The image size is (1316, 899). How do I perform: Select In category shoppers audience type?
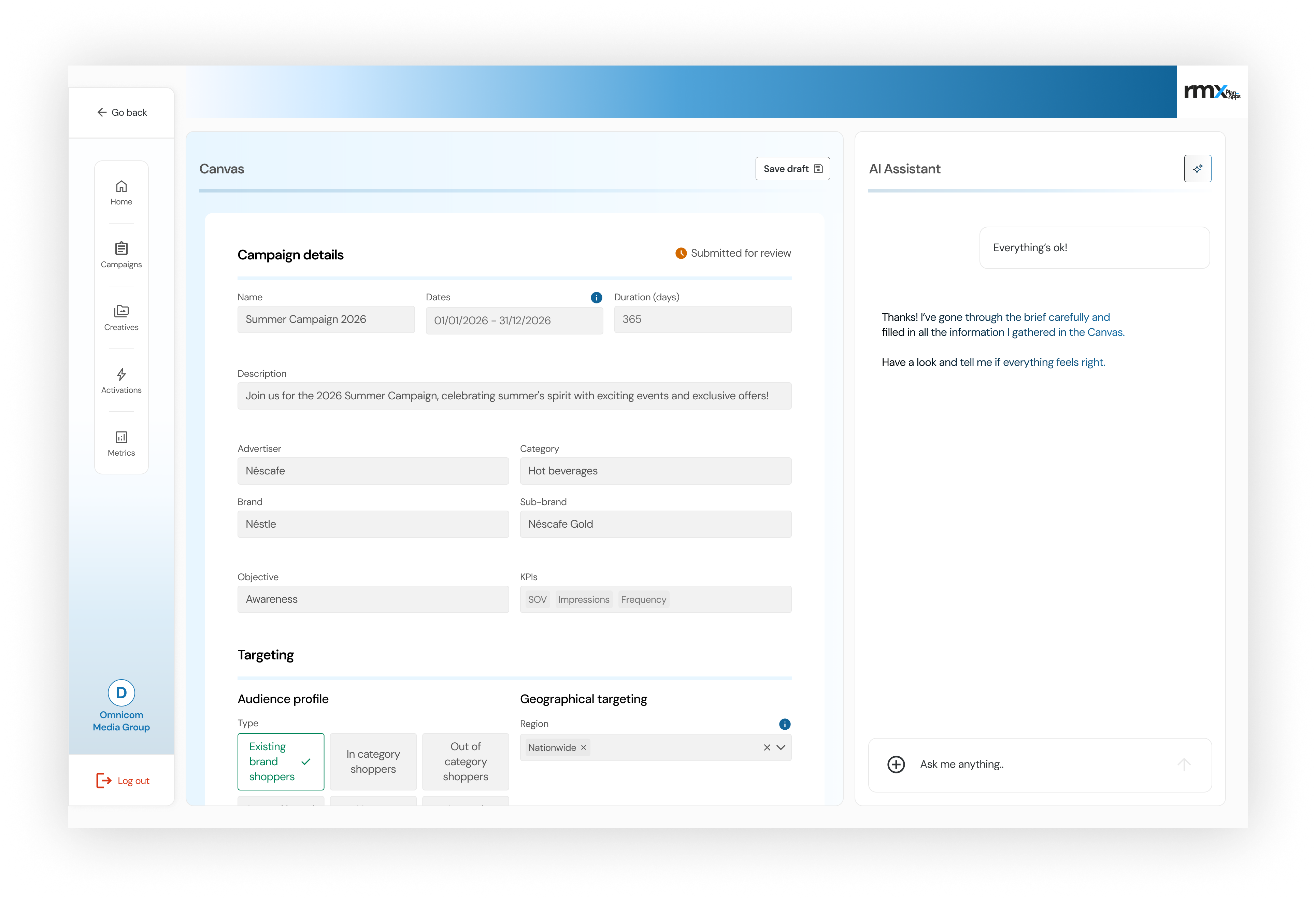tap(373, 762)
